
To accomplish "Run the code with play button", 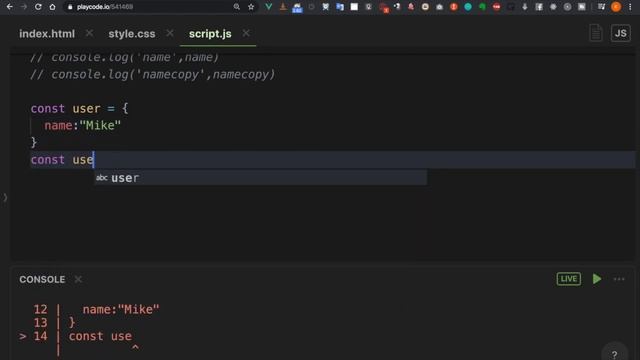I will tap(597, 279).
